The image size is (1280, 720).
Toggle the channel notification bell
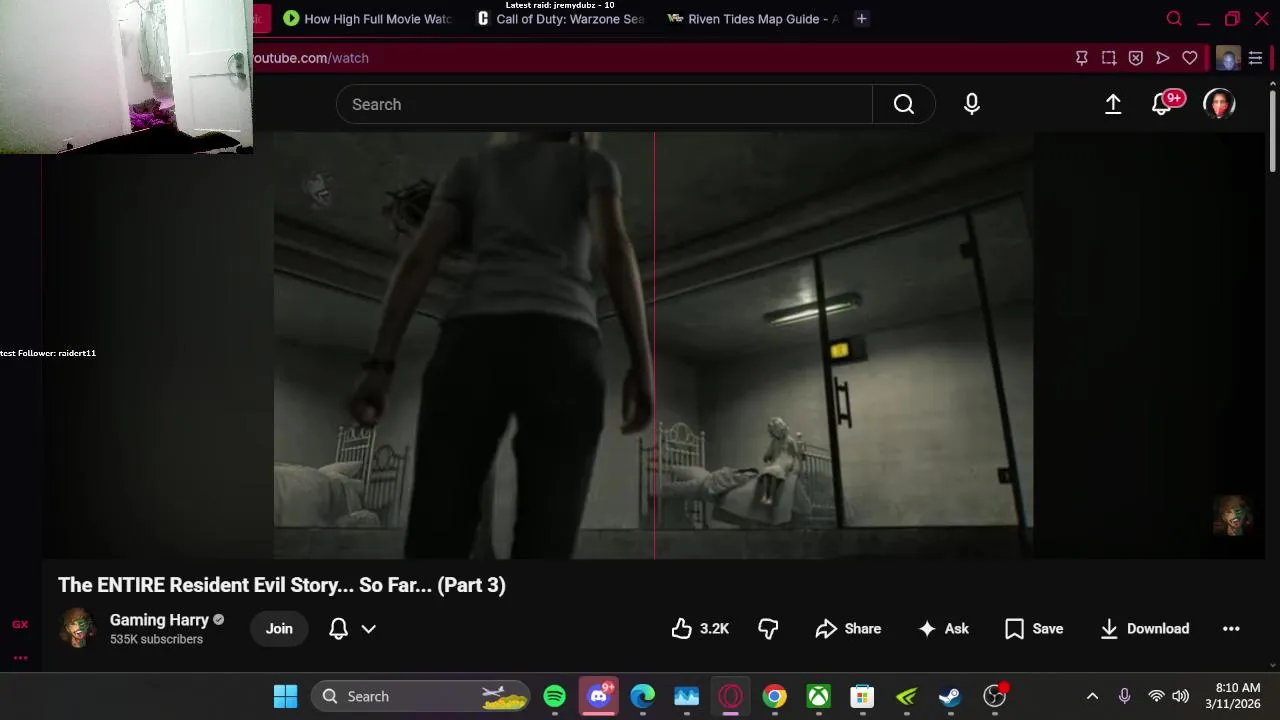[338, 628]
